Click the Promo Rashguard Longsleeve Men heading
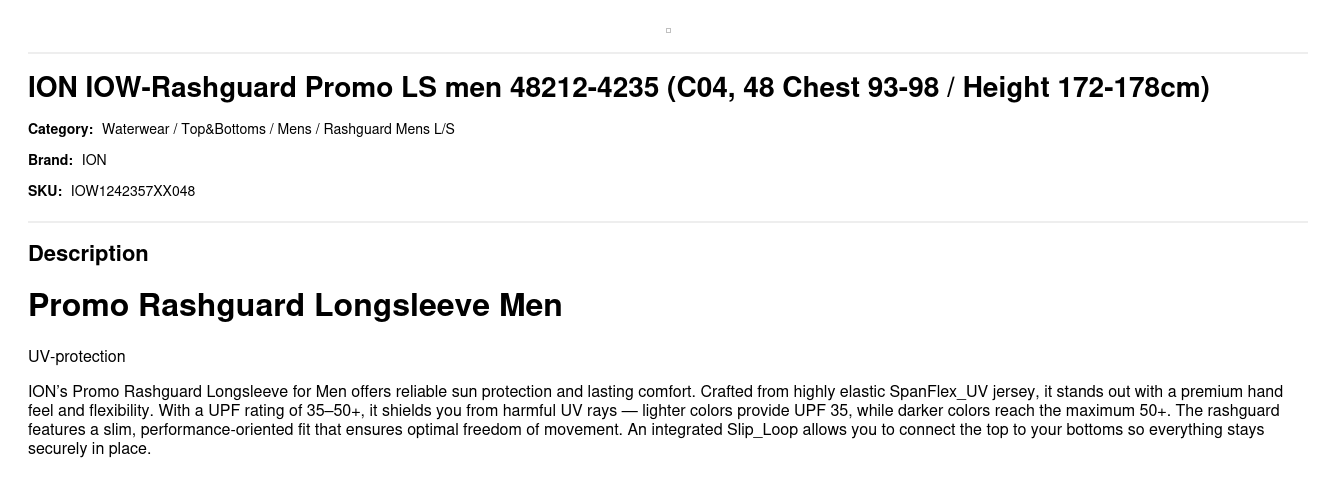Screen dimensions: 1328x504 pyautogui.click(x=295, y=305)
